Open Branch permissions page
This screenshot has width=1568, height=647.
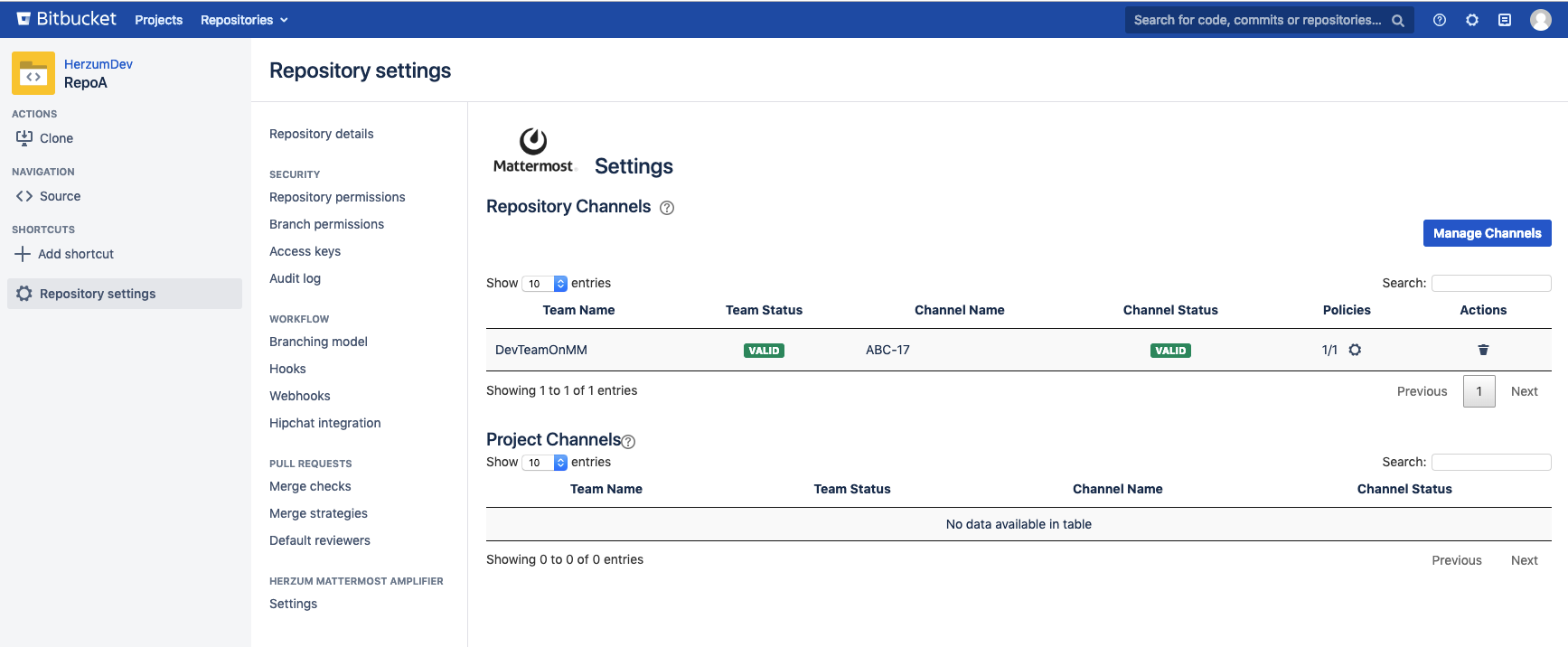[326, 224]
